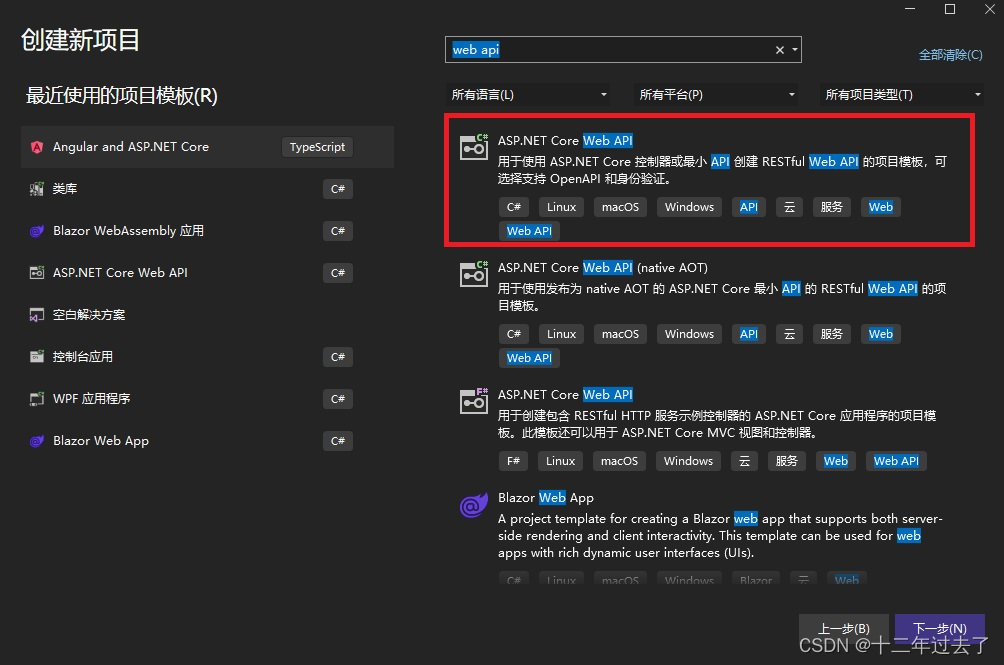Screen dimensions: 1004x665
Task: Click the 全部清除 link
Action: (x=949, y=55)
